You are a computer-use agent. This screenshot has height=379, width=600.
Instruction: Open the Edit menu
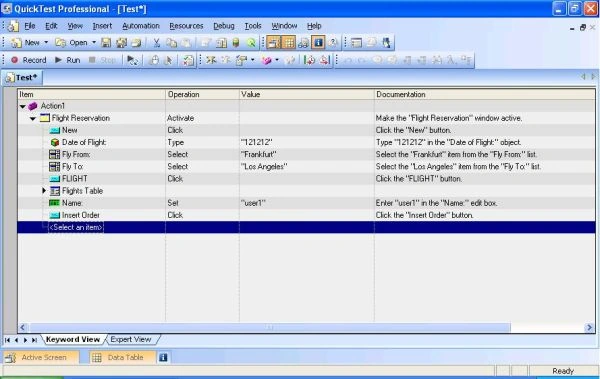tap(51, 26)
